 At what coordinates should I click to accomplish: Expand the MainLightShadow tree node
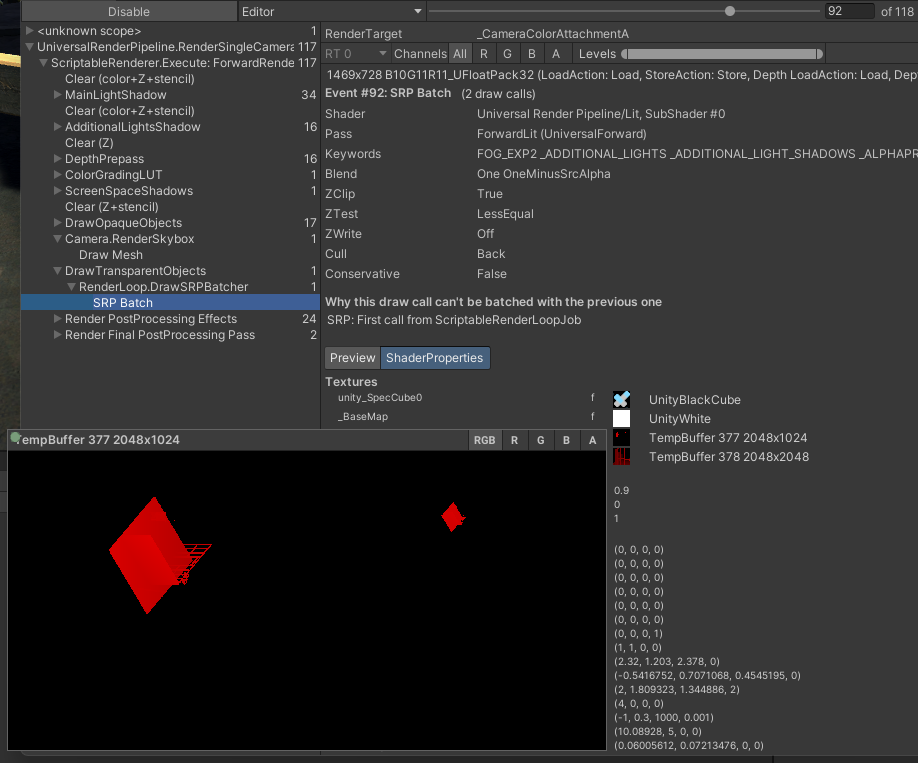58,95
